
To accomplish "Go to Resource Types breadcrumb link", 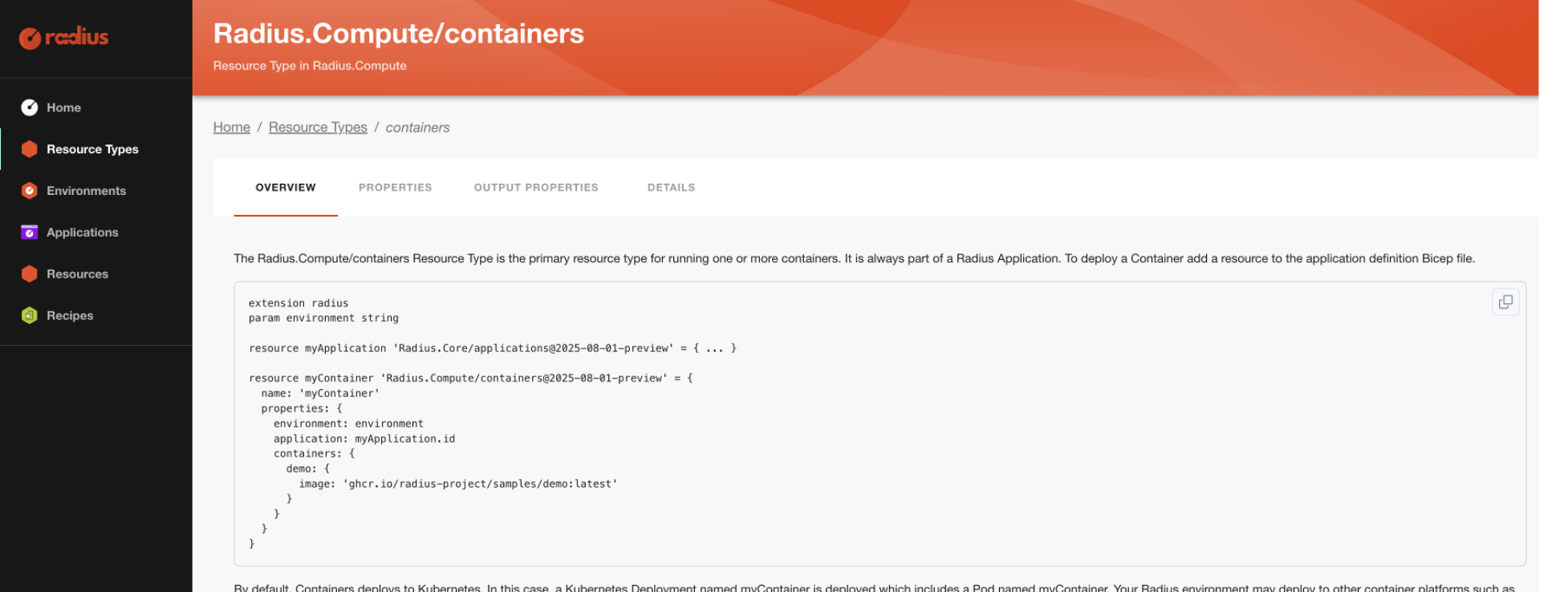I will tap(318, 128).
